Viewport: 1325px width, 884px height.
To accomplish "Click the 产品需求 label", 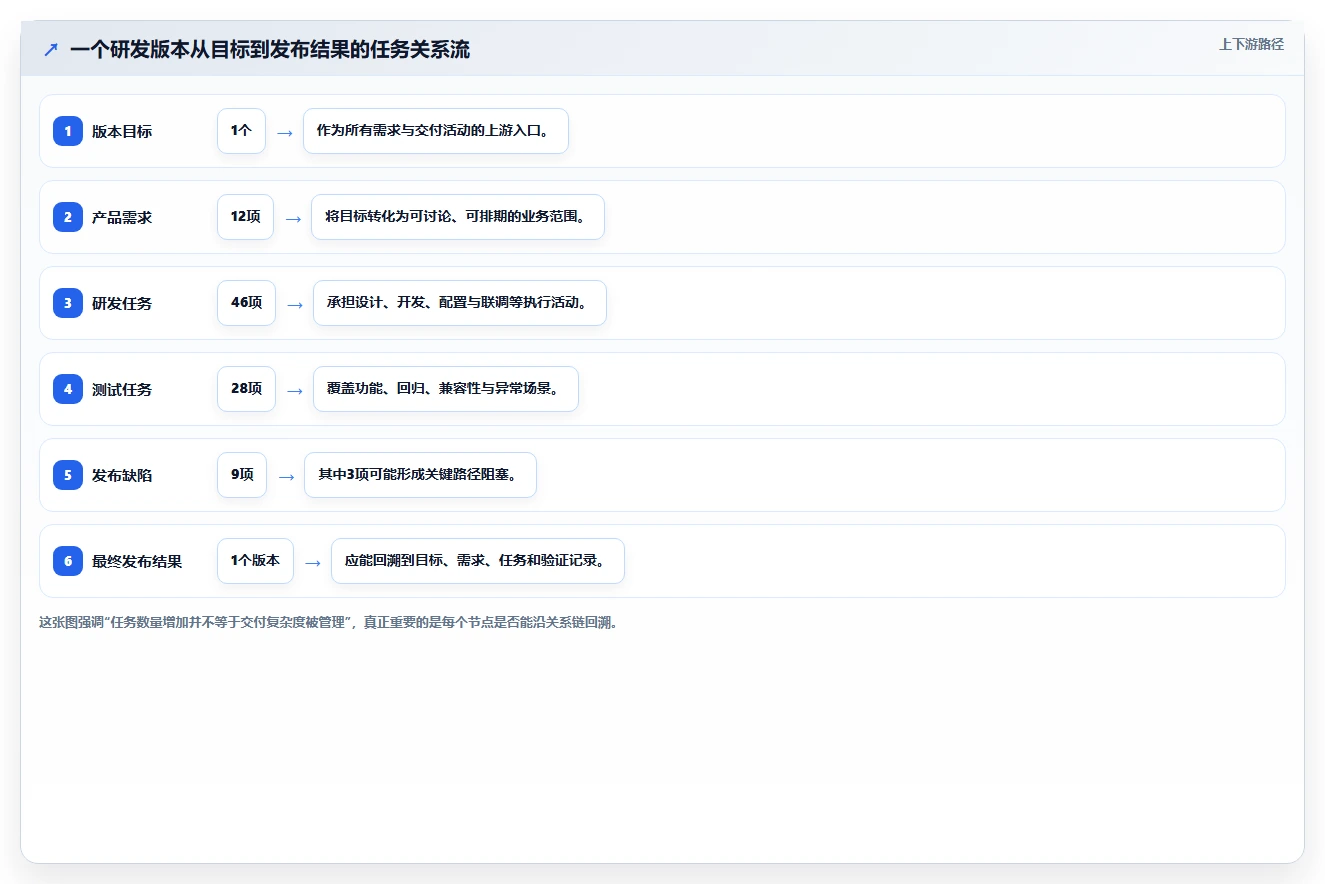I will click(x=122, y=217).
